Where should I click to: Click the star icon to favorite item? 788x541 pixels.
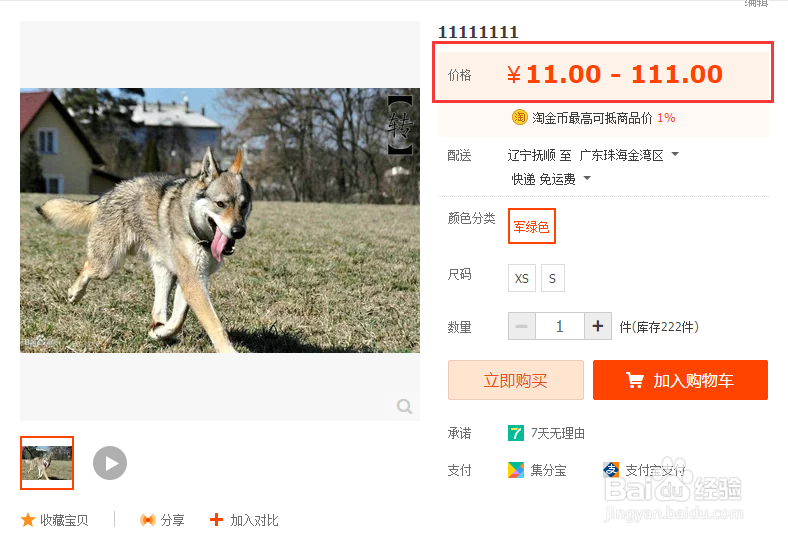coord(28,520)
